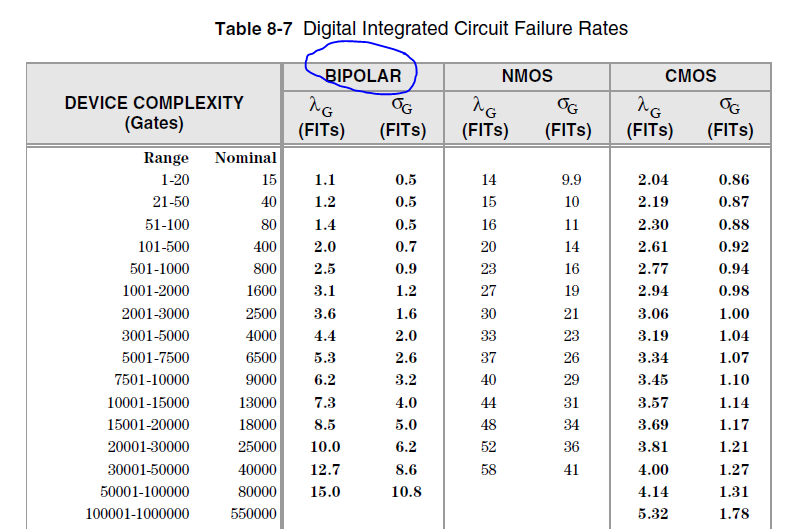Image resolution: width=785 pixels, height=529 pixels.
Task: Click the NMOS sigma value 9.9
Action: click(x=571, y=180)
